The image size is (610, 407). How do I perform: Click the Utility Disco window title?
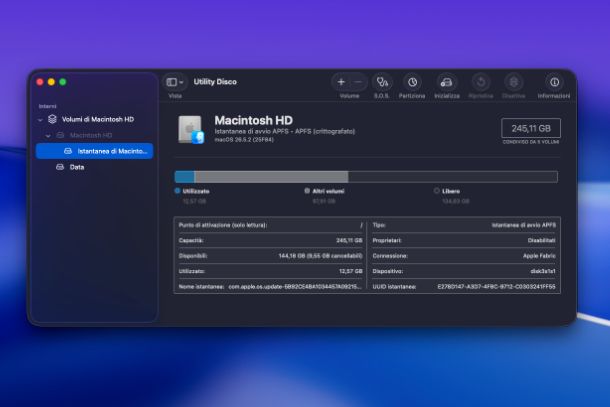pos(215,82)
